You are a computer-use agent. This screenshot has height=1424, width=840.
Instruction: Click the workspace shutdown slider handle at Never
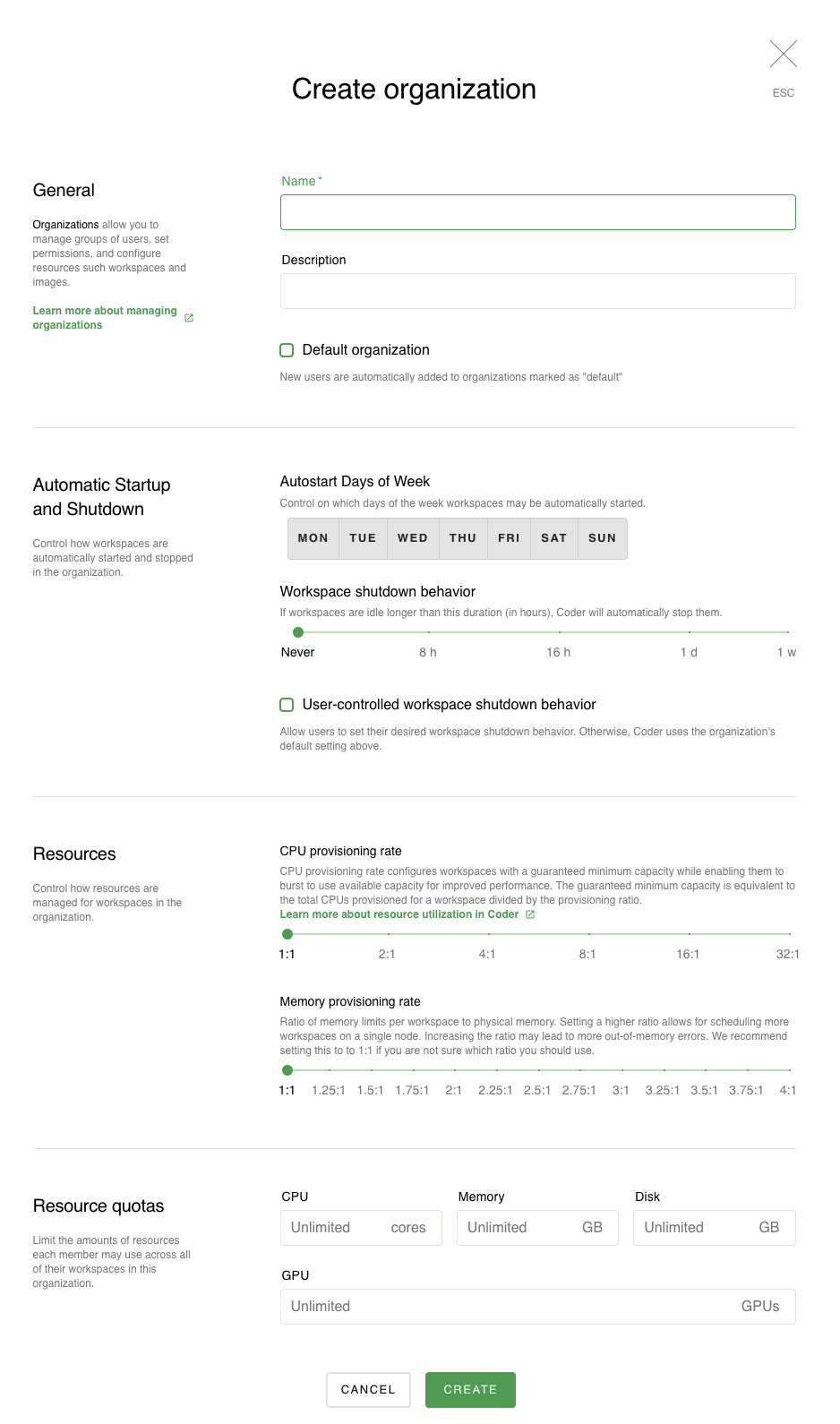pos(298,631)
